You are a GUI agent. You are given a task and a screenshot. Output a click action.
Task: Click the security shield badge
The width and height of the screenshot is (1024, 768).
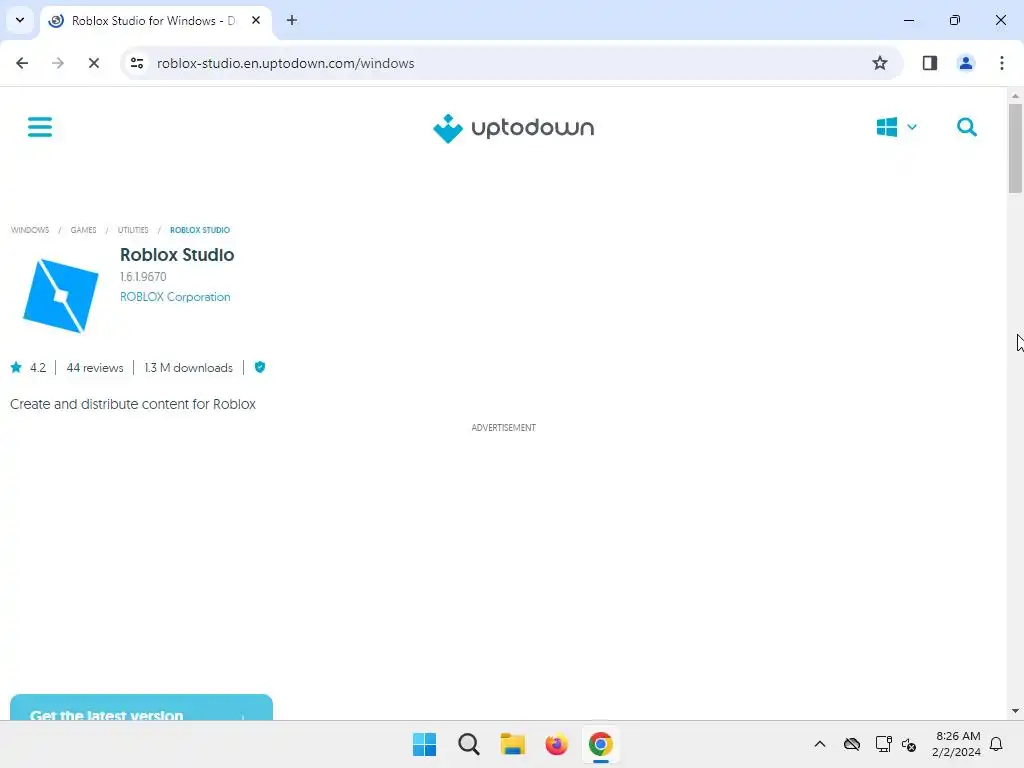coord(260,367)
